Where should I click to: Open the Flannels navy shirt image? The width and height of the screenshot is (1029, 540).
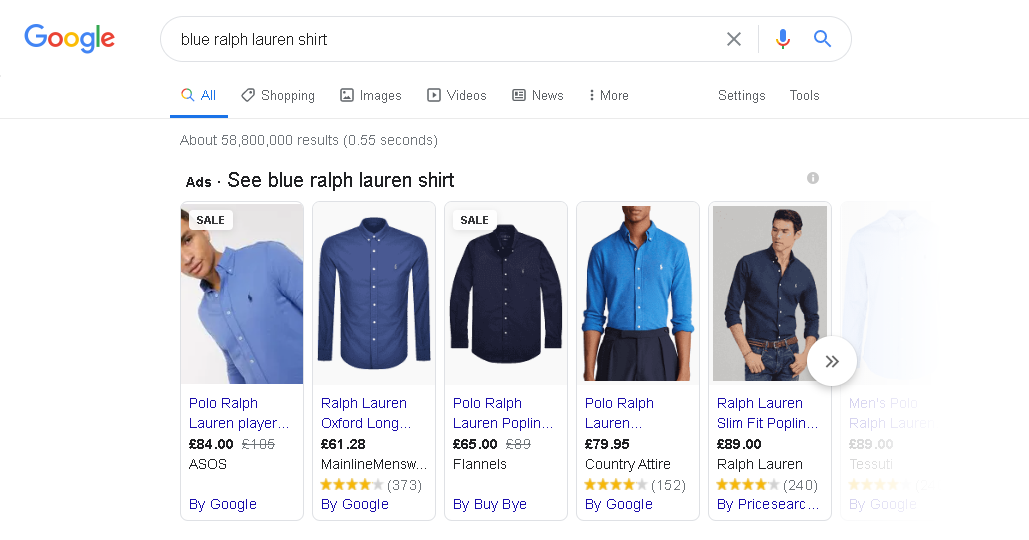pyautogui.click(x=506, y=294)
